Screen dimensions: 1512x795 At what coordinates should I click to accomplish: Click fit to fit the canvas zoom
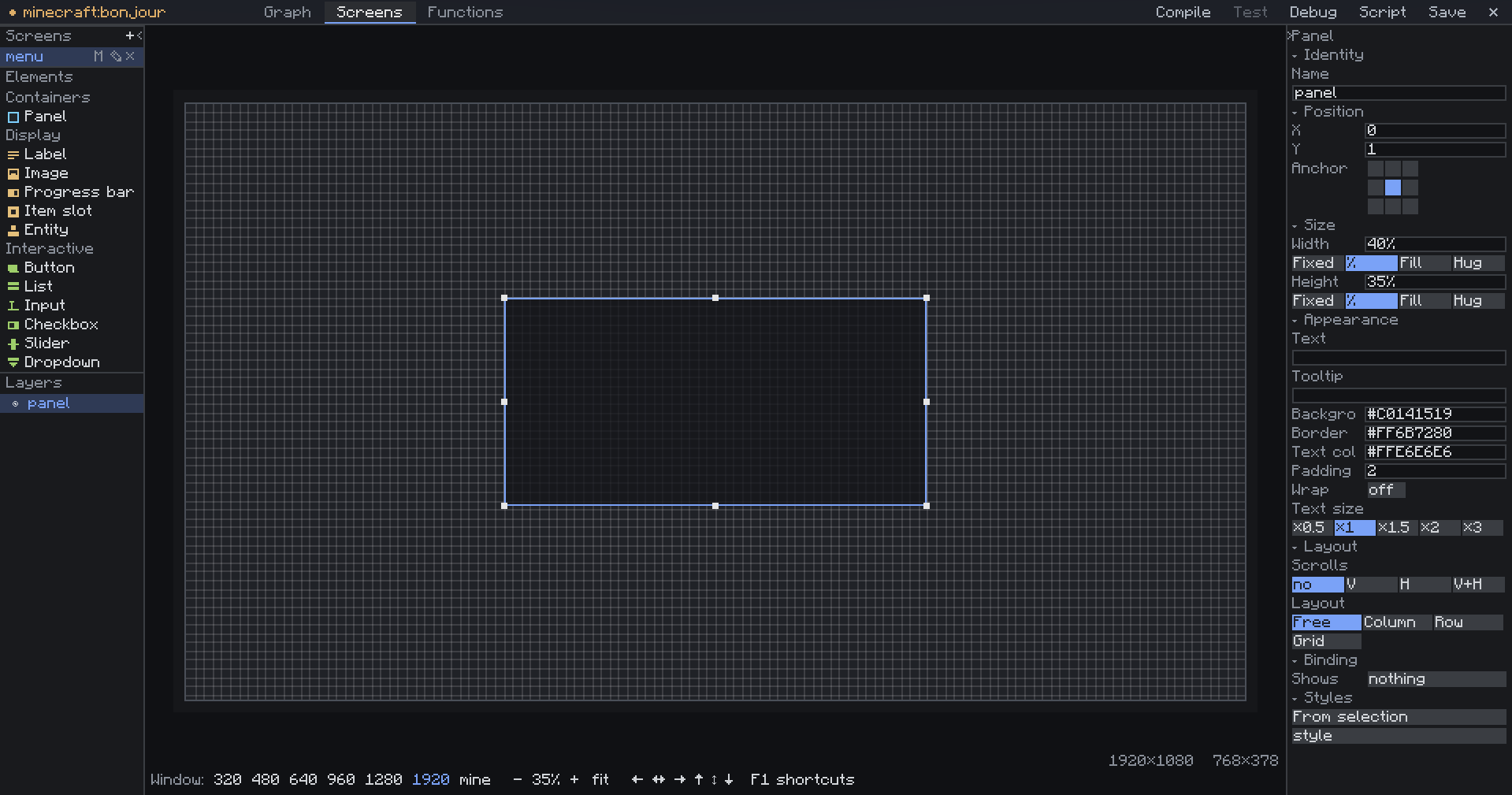(600, 779)
